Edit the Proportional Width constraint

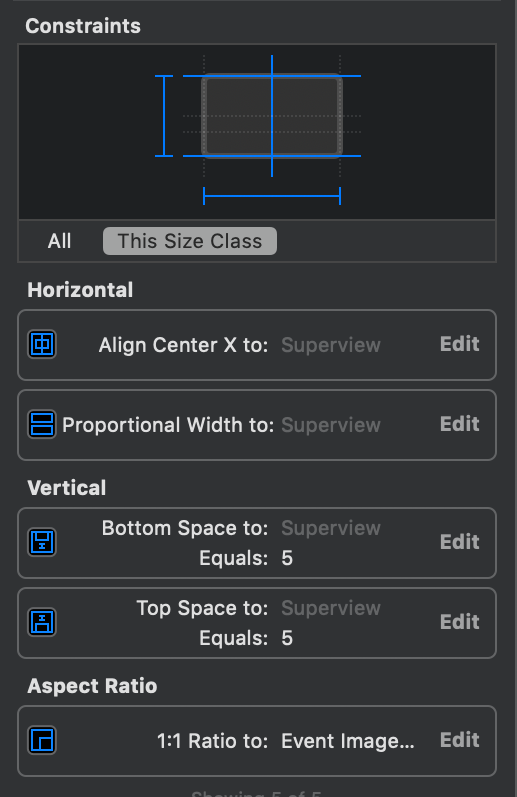pos(460,424)
